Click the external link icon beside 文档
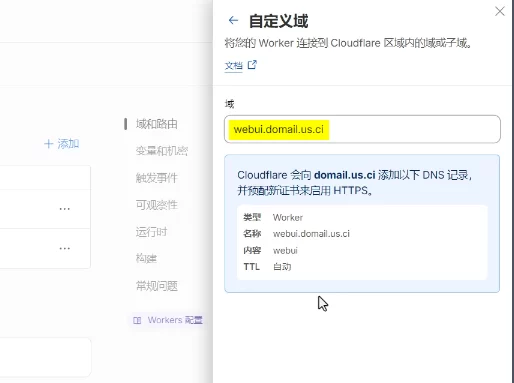Image resolution: width=514 pixels, height=383 pixels. (252, 65)
